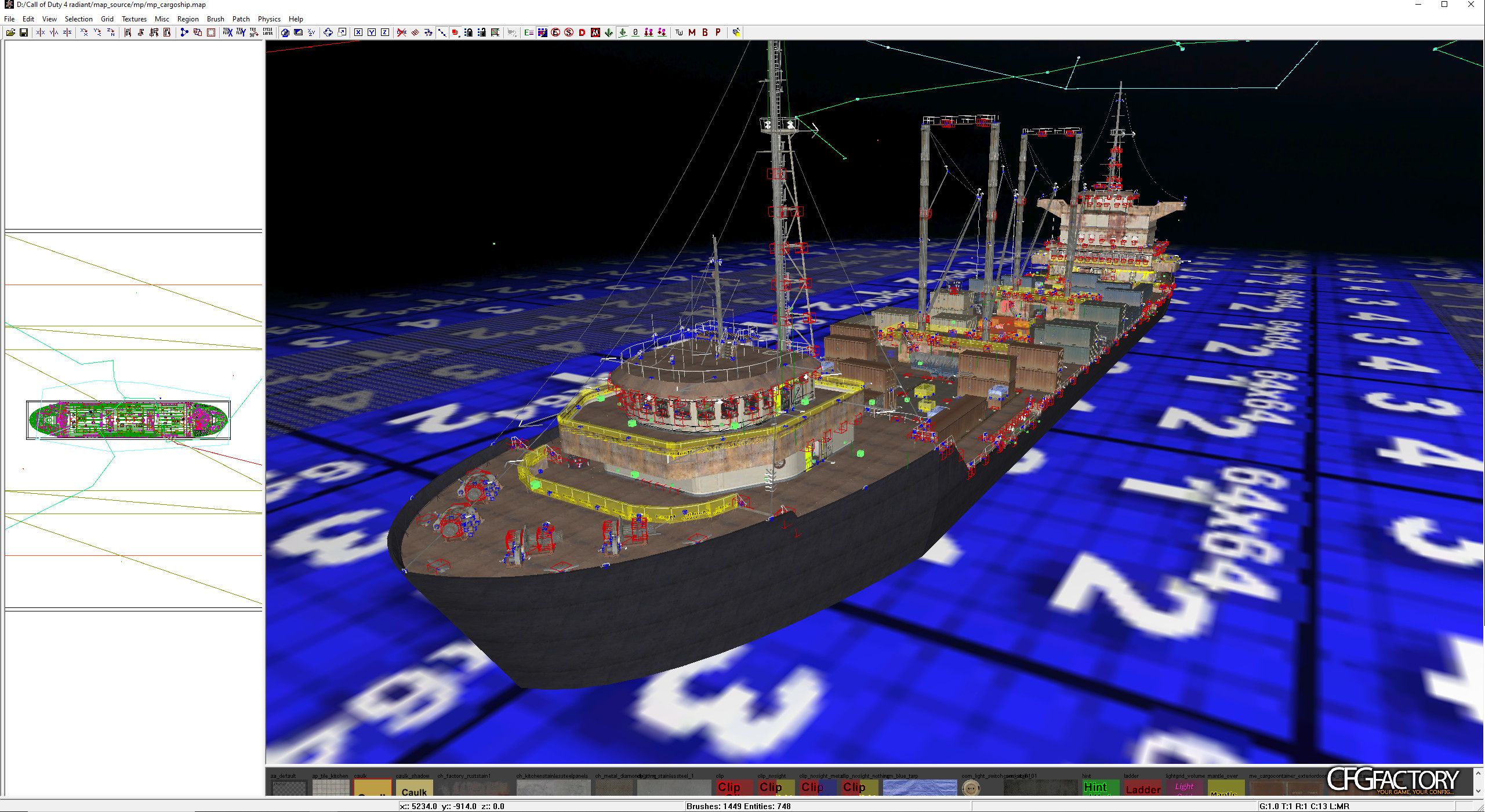Toggle the dark red M toolbar button

pos(692,32)
